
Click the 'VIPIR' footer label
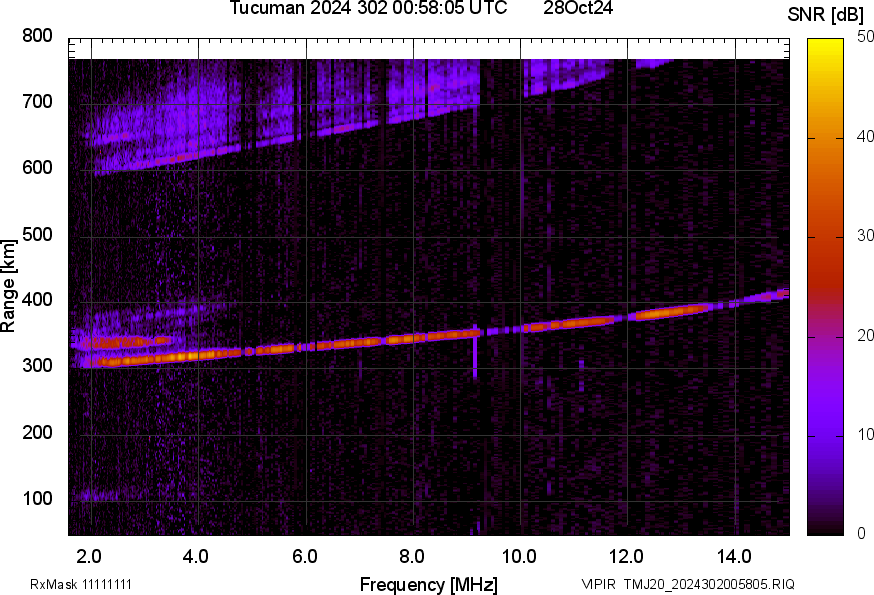599,584
